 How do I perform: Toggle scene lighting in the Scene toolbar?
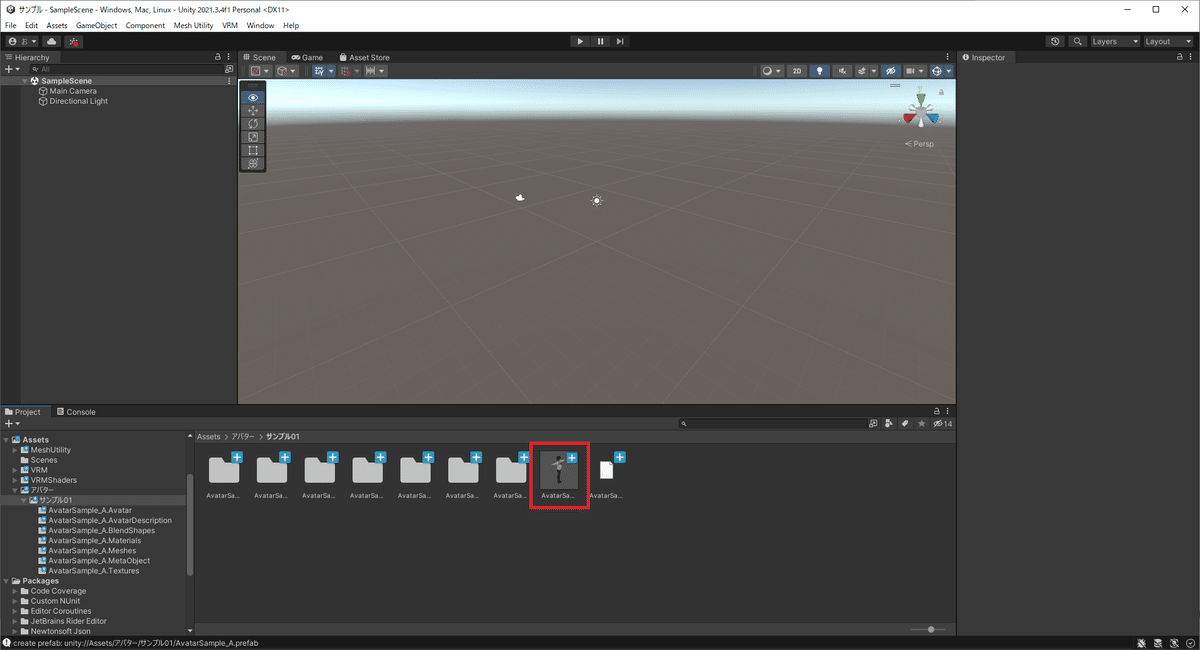pos(819,71)
